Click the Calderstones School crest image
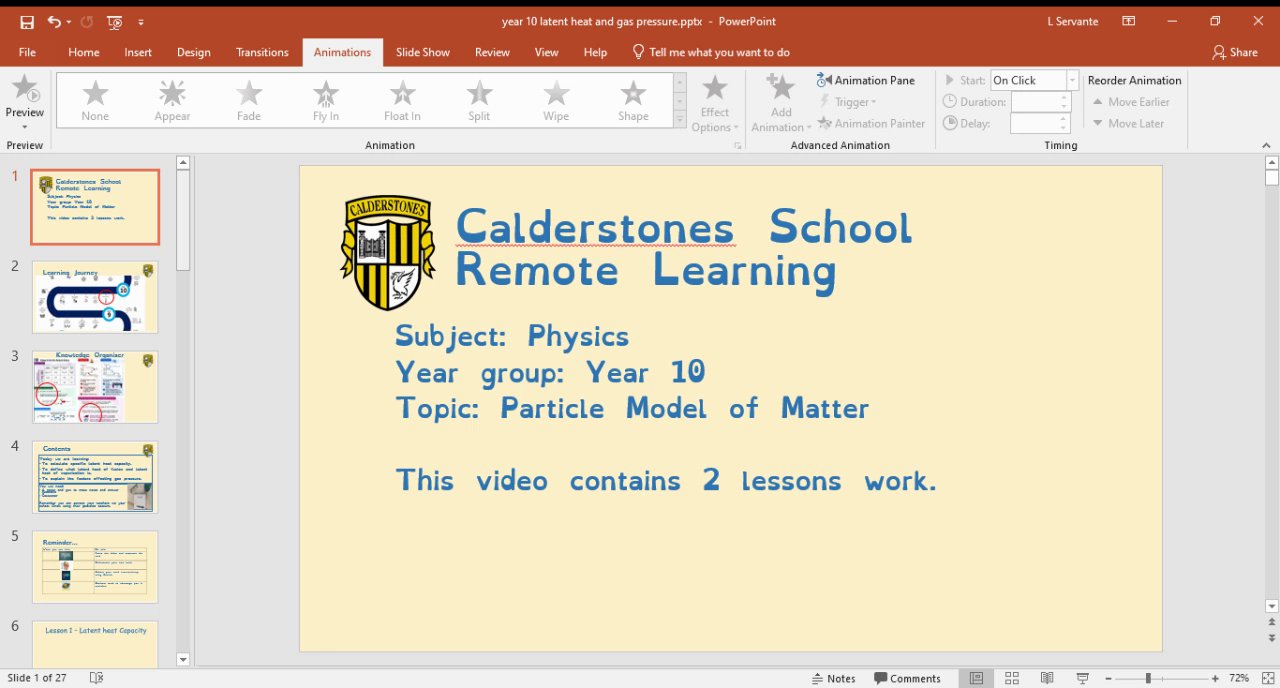Viewport: 1280px width, 688px height. tap(387, 253)
